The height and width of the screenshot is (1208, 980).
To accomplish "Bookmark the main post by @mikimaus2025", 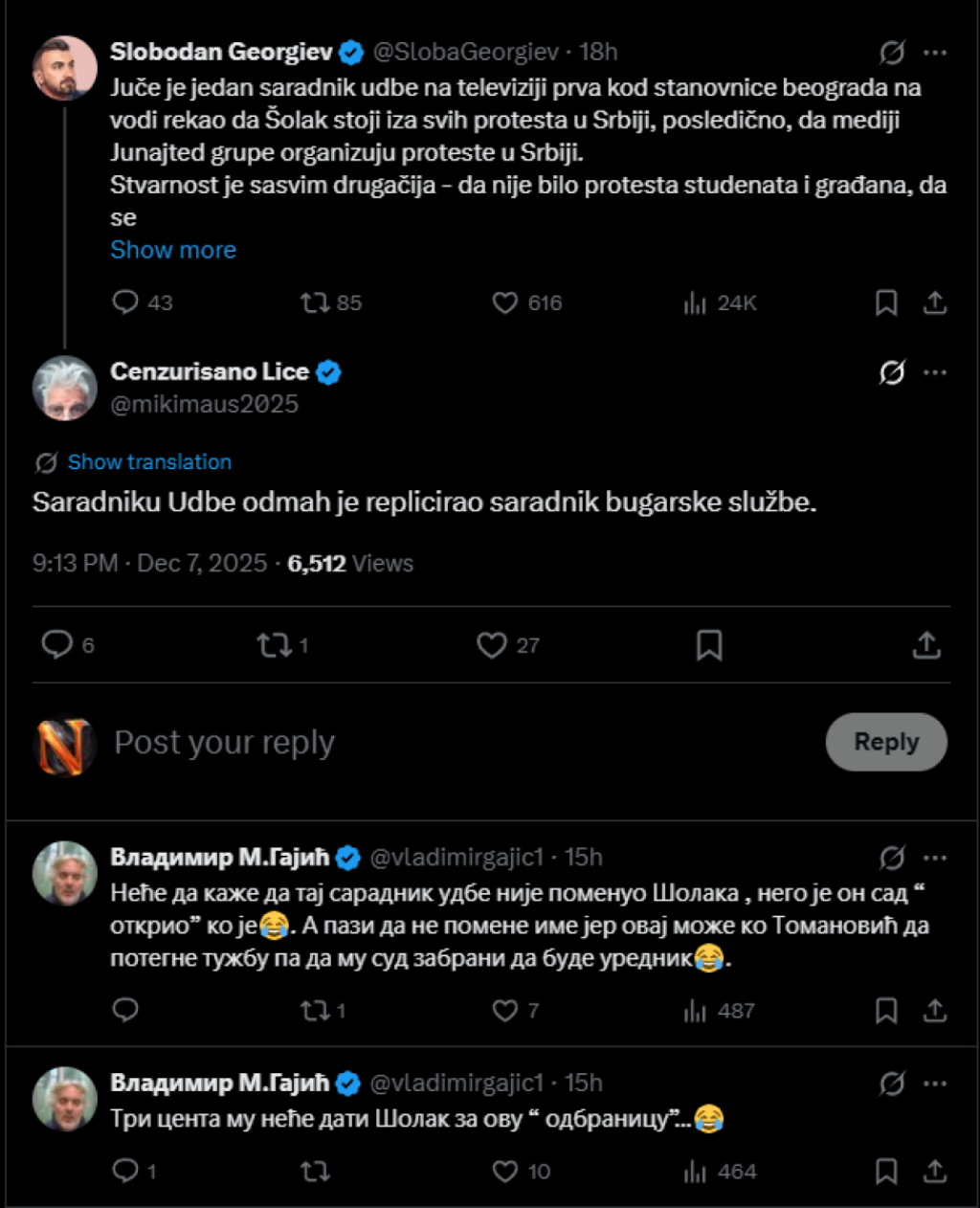I will pyautogui.click(x=708, y=645).
